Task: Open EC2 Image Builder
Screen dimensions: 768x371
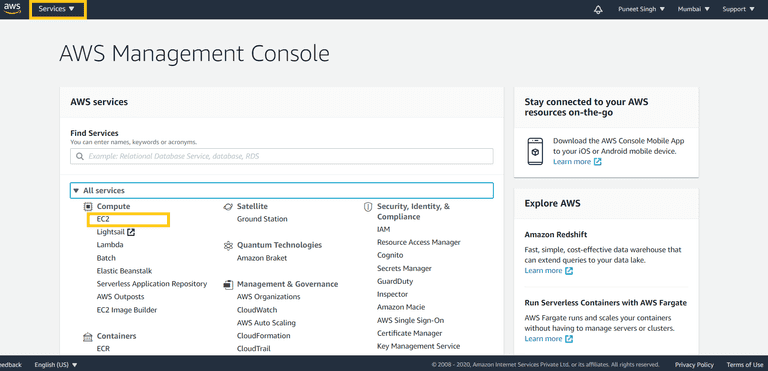Action: [127, 310]
